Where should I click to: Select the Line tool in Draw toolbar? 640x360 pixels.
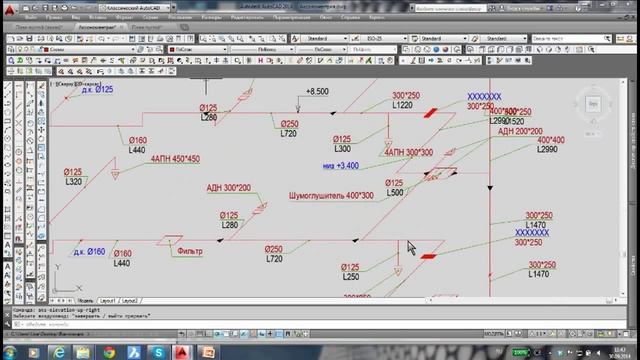tap(8, 86)
